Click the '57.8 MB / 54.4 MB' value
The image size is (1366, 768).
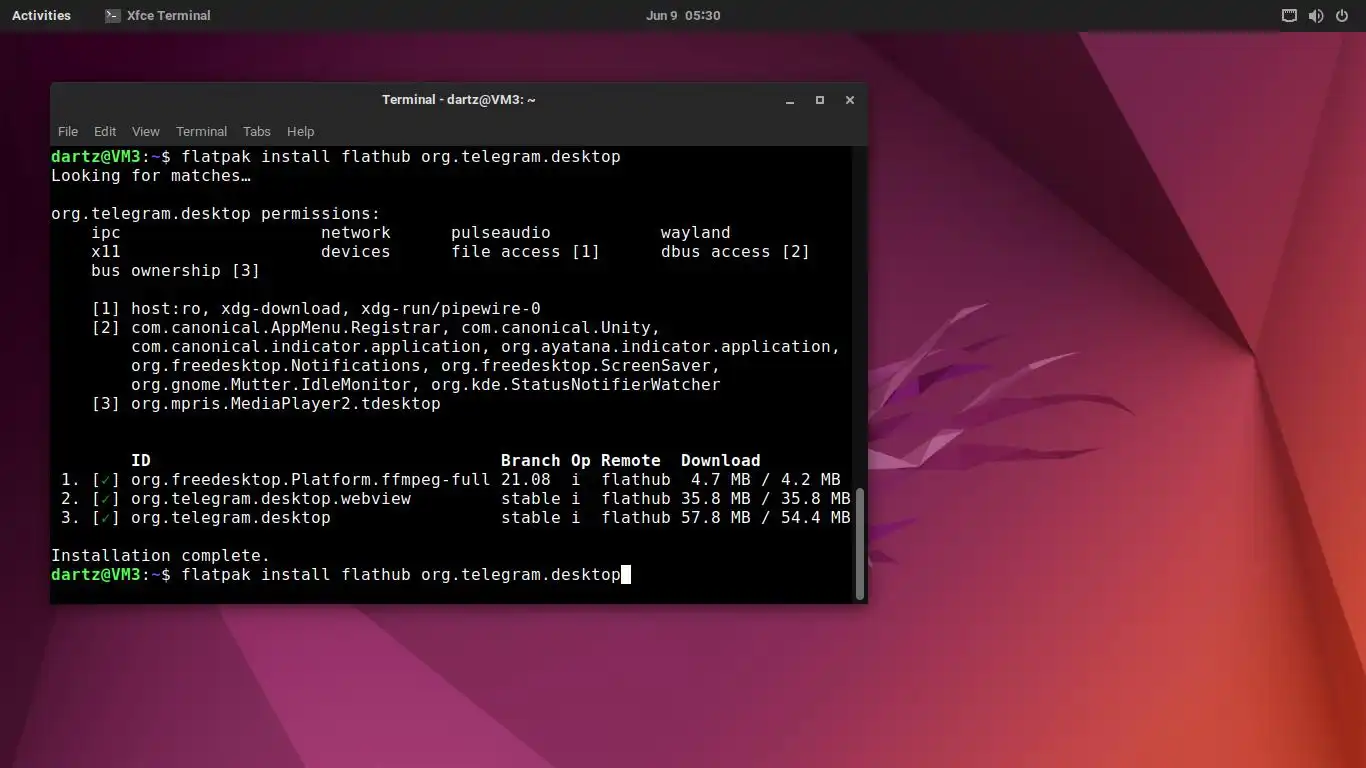point(766,518)
